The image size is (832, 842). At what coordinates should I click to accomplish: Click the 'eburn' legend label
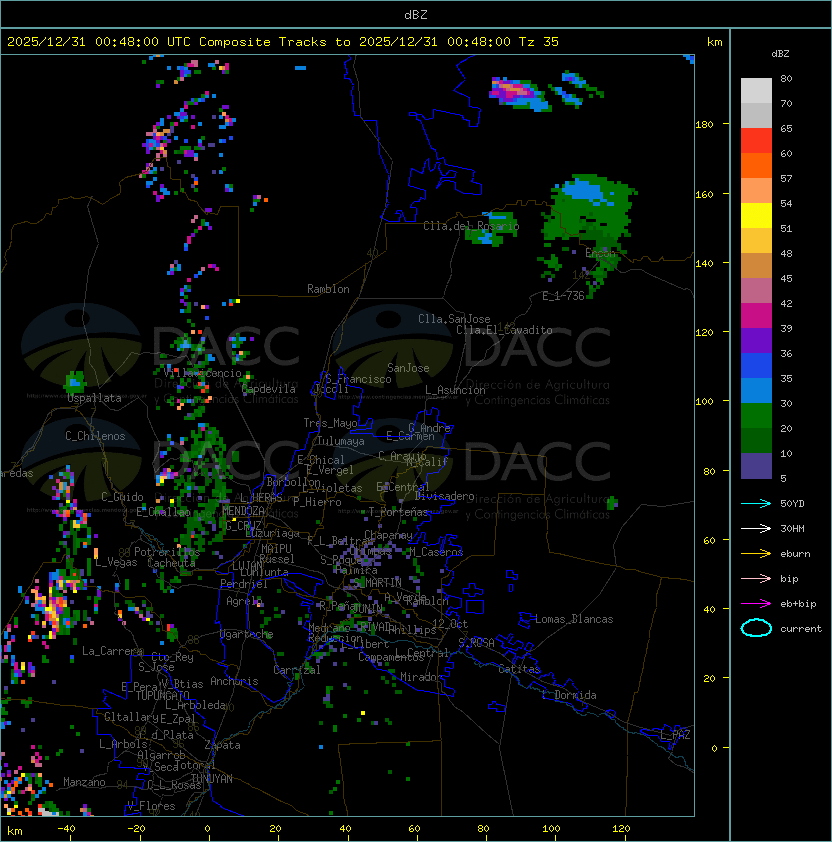click(x=795, y=554)
